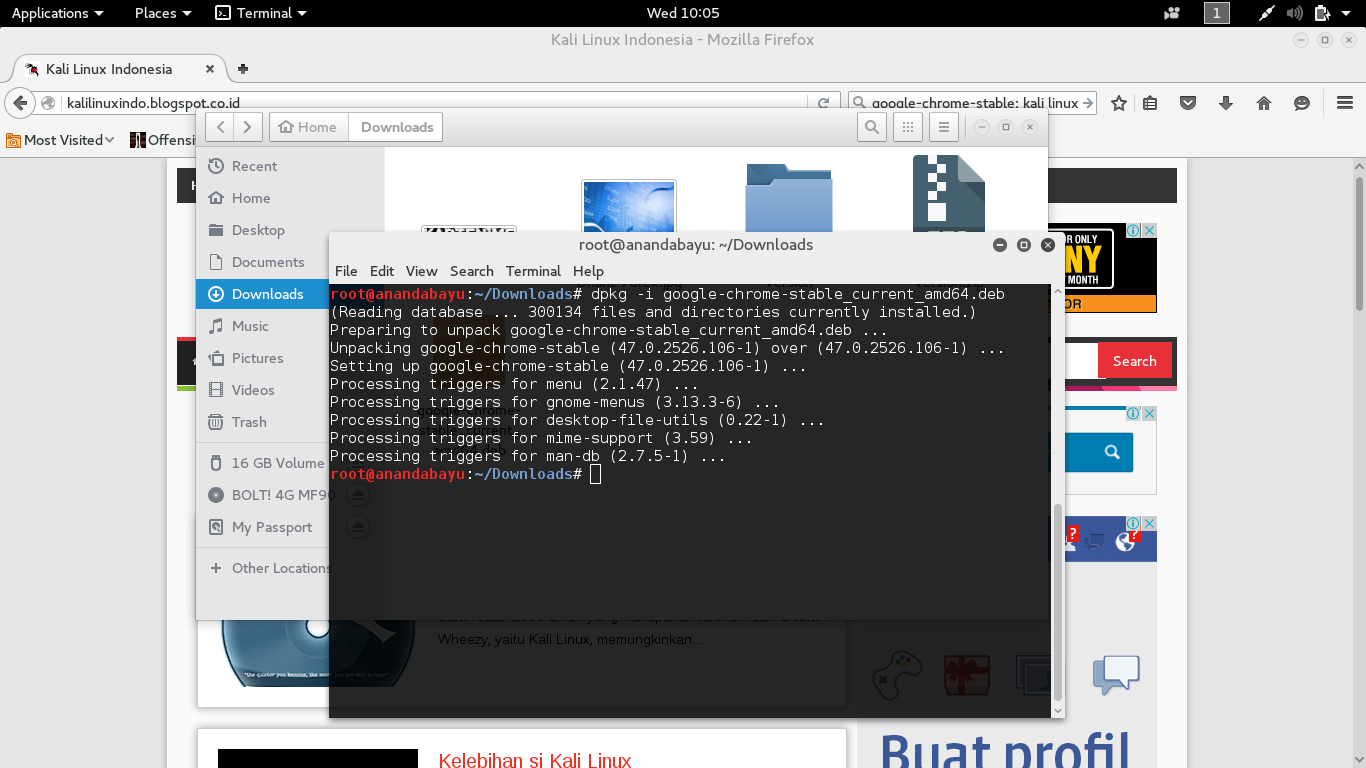Open Trash in Files sidebar
Screen dimensions: 1366x768
point(262,422)
